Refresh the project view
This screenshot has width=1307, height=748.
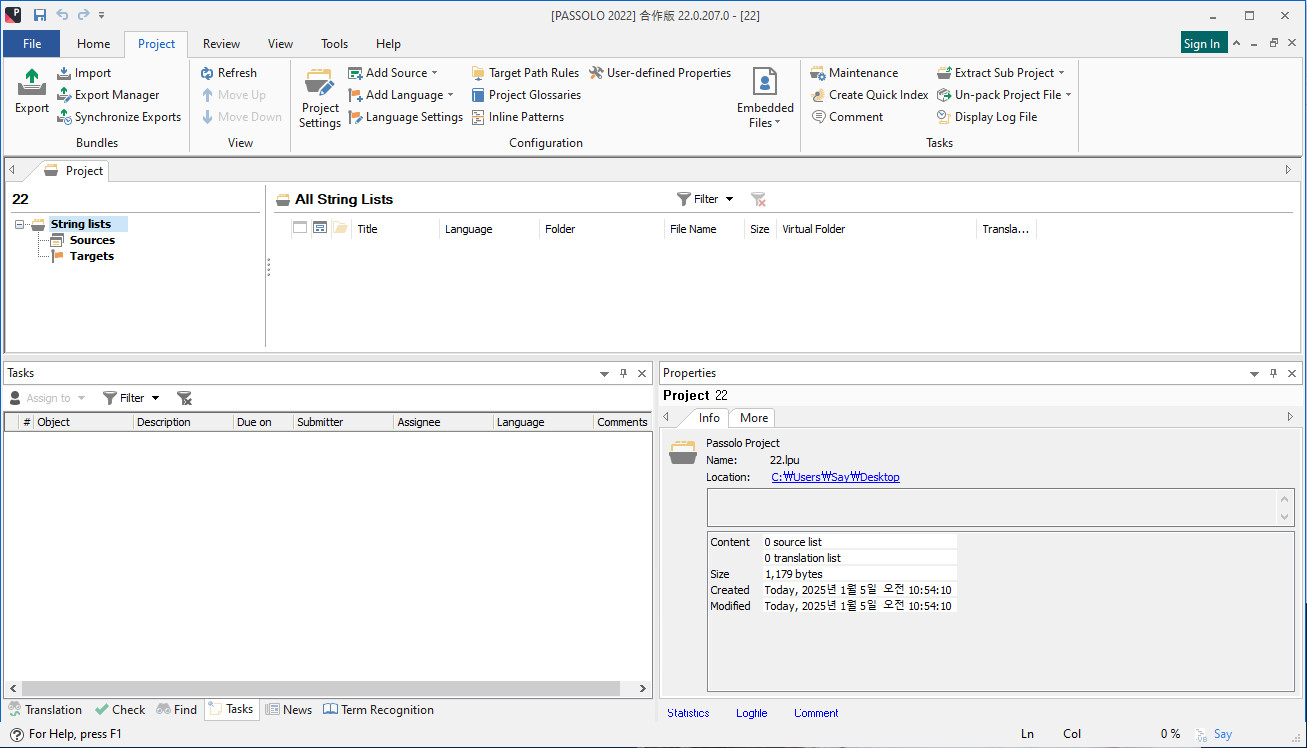click(228, 73)
